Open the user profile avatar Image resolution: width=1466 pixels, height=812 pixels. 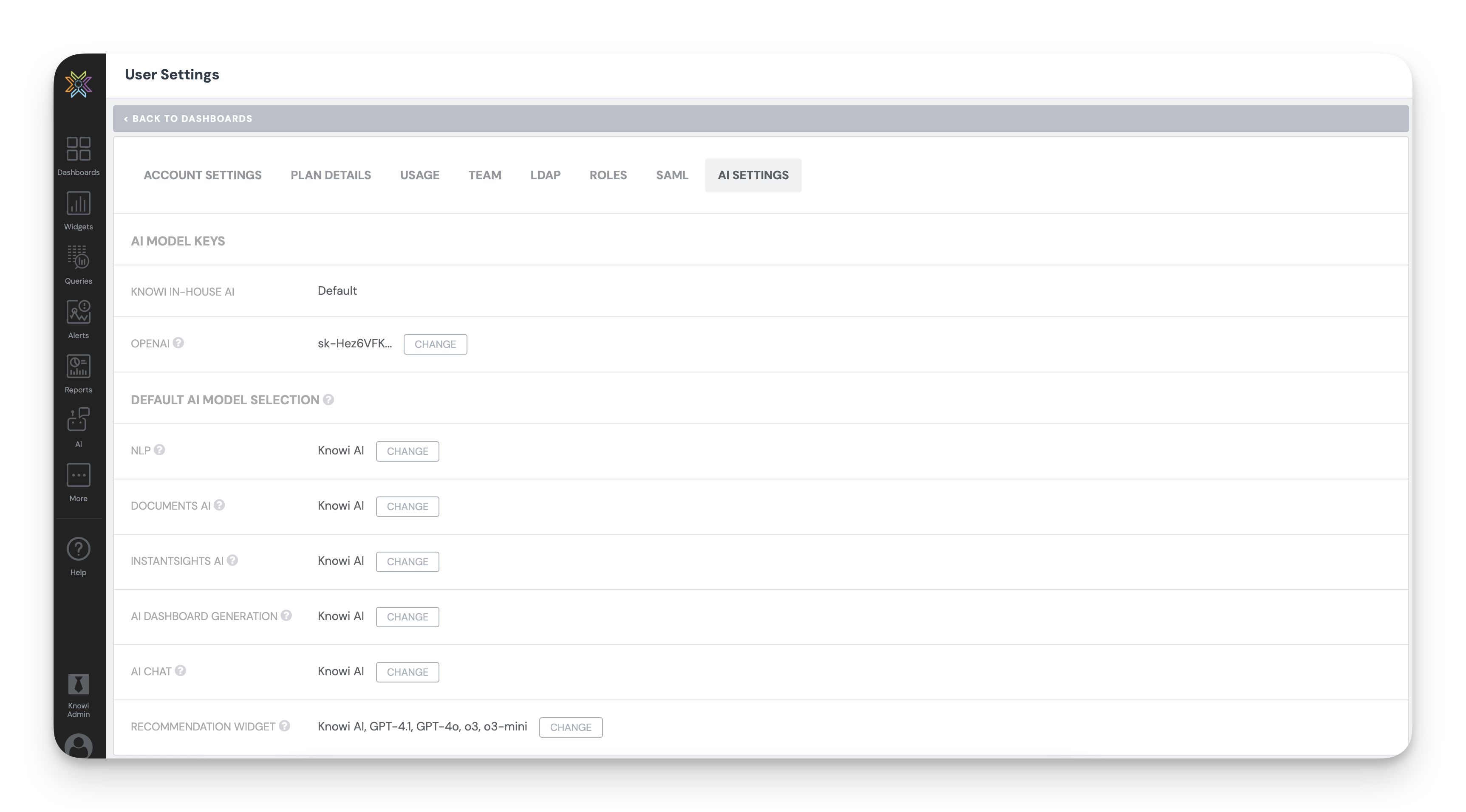tap(78, 745)
